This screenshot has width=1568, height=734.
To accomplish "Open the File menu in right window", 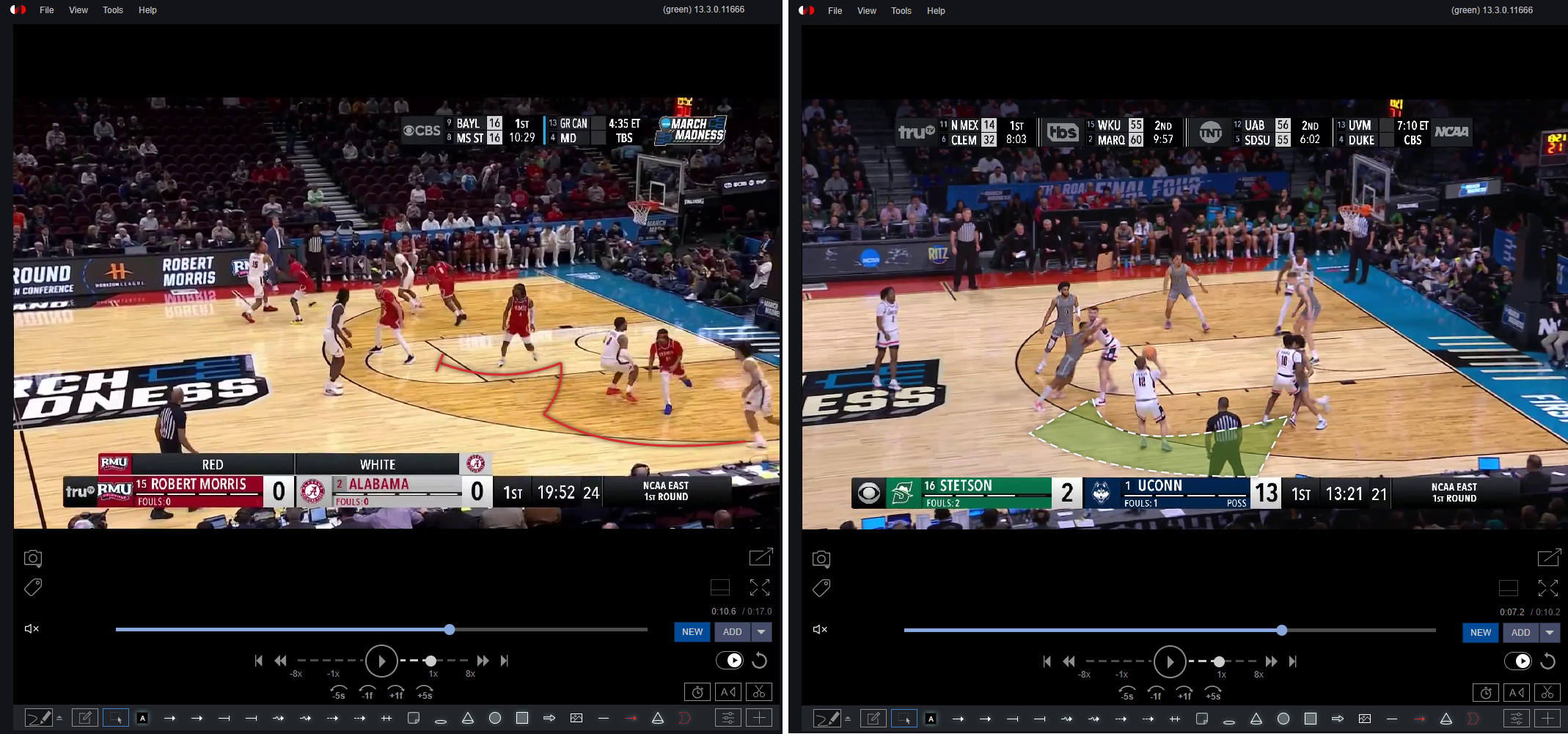I will (x=835, y=11).
